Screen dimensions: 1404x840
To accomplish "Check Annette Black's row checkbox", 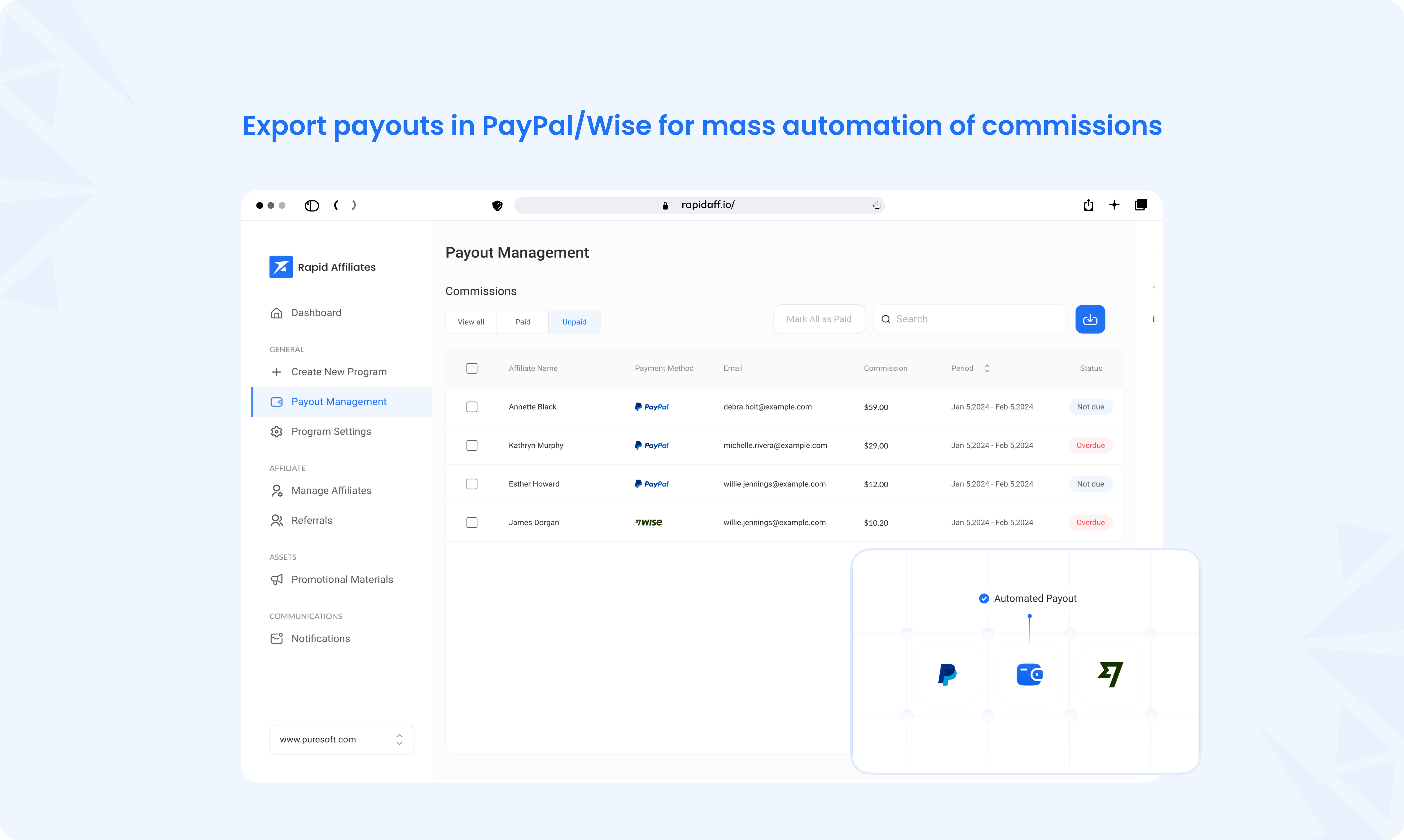I will click(x=472, y=406).
